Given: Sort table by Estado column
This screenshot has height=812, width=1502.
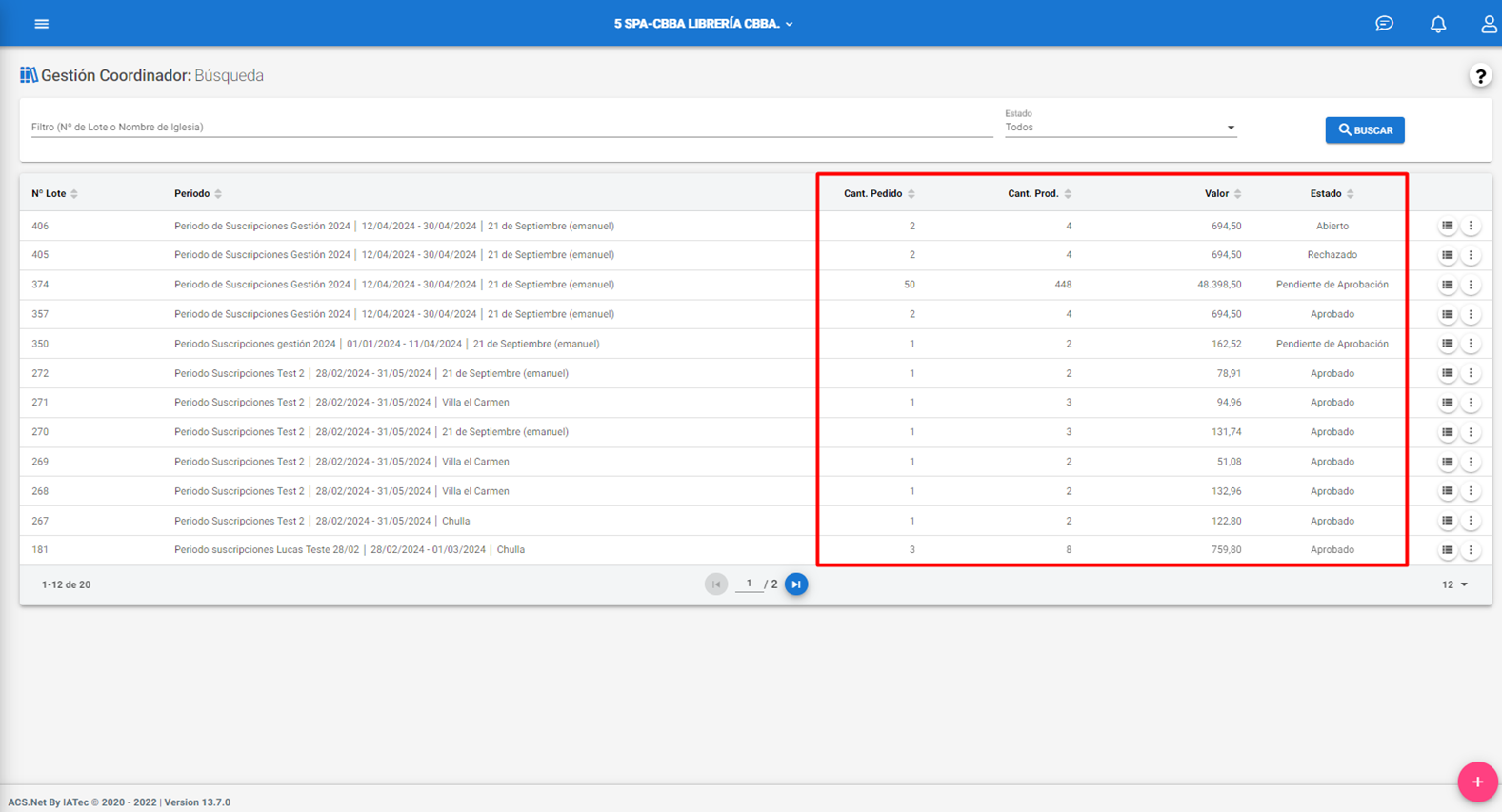Looking at the screenshot, I should (1332, 194).
